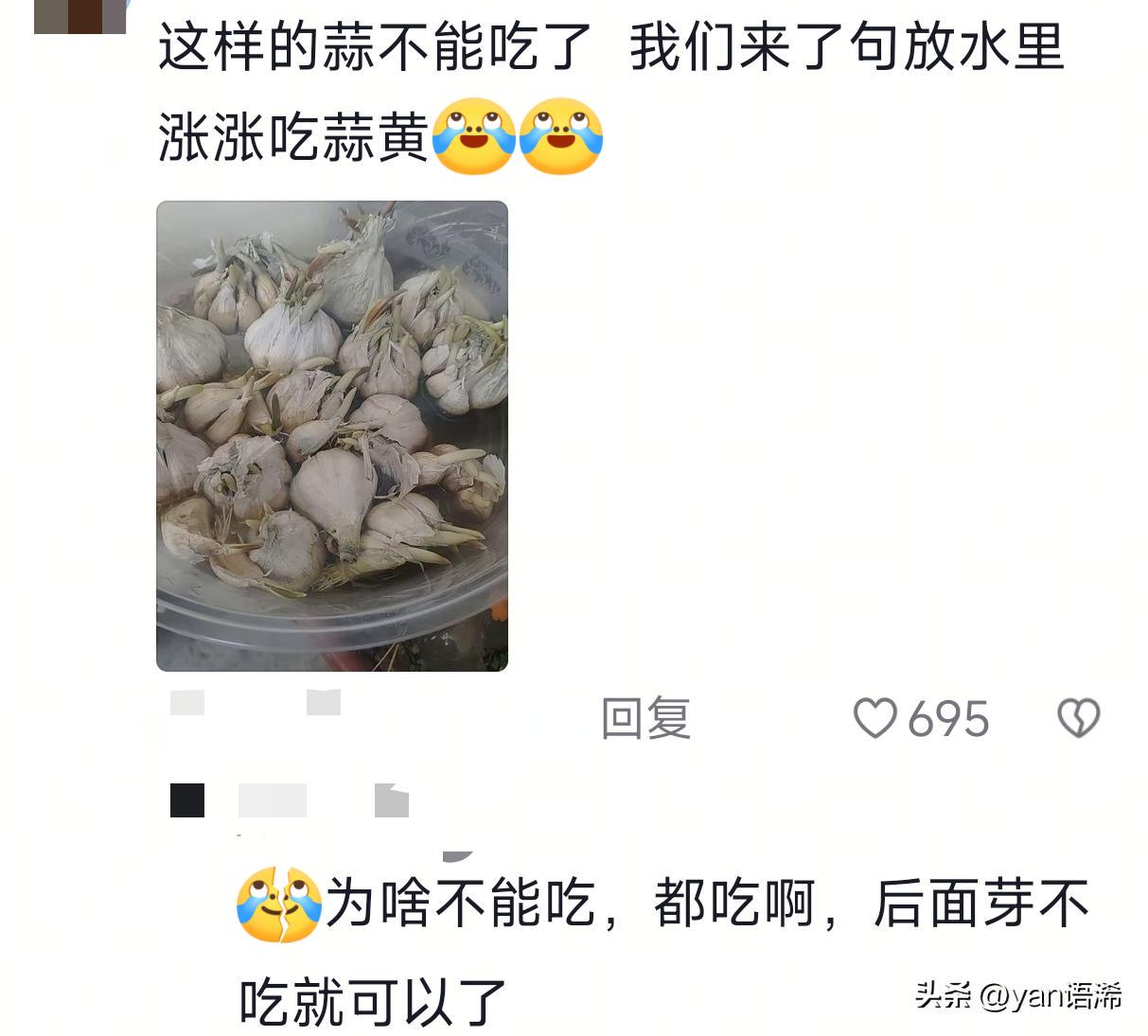
Task: Tap the crying emoji before 为啥不能吃
Action: click(x=279, y=904)
